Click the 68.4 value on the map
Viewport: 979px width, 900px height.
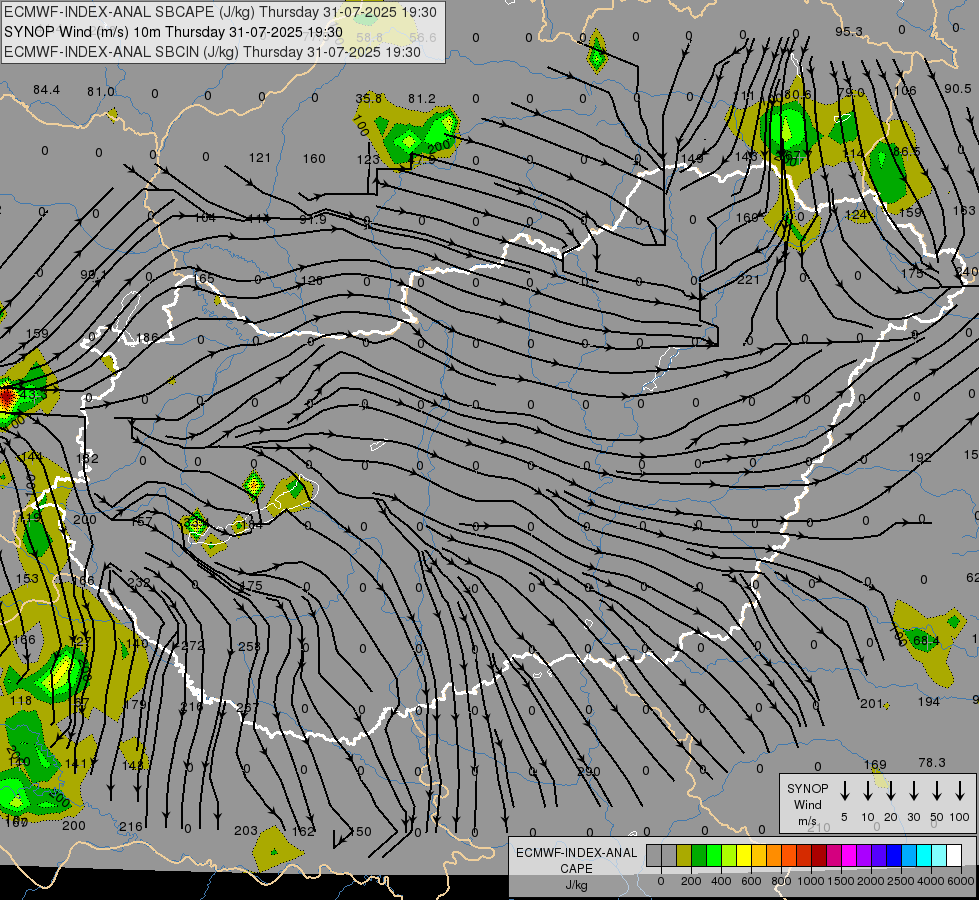click(x=926, y=640)
